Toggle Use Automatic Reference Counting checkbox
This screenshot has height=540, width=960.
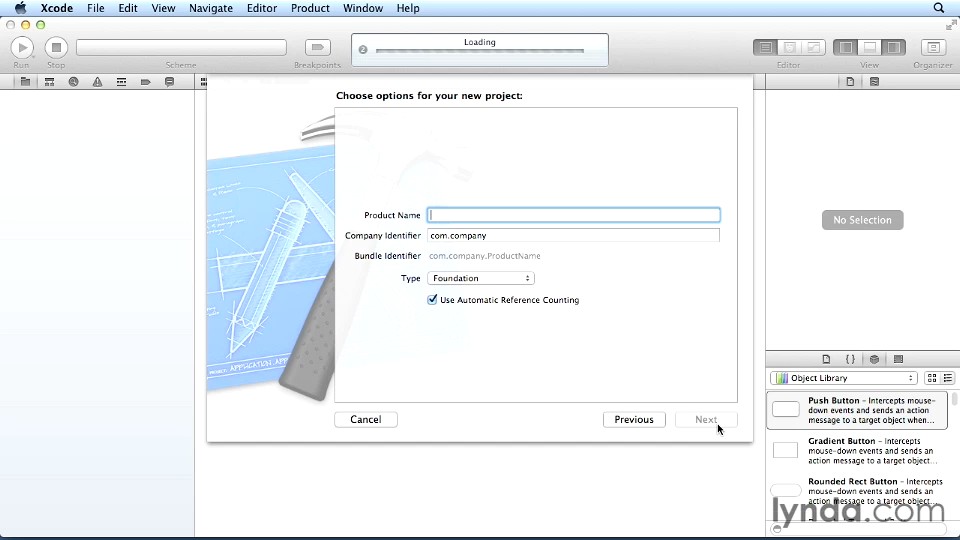432,300
